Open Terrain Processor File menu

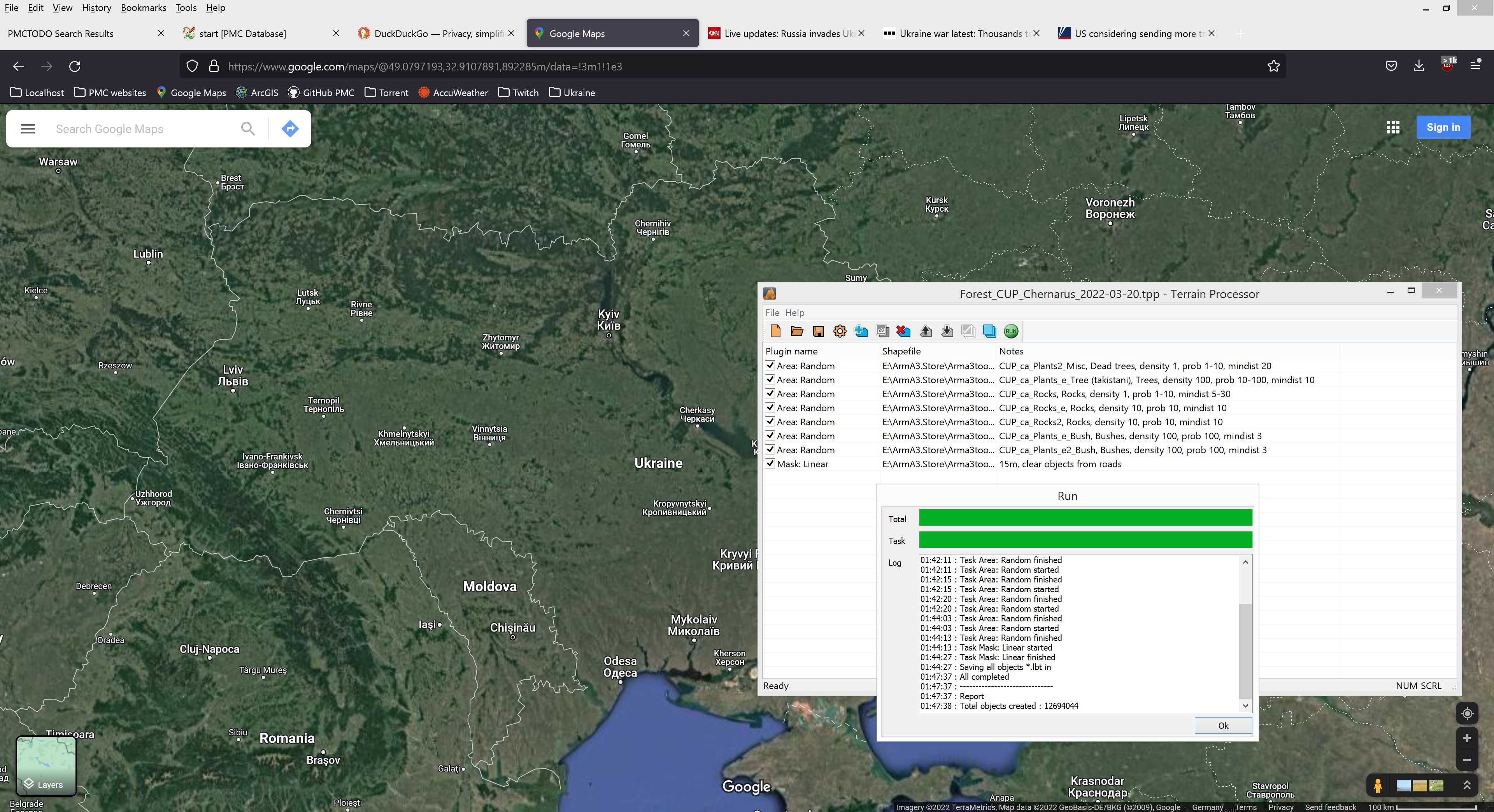coord(772,312)
